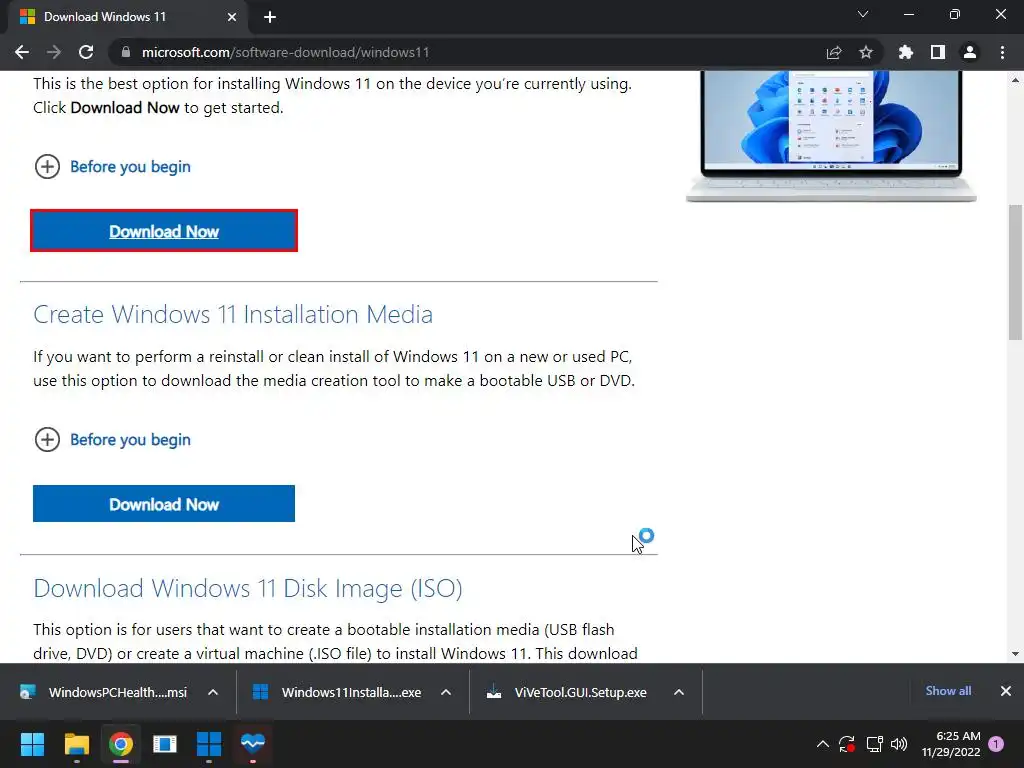Open the Chrome side panel
Viewport: 1024px width, 768px height.
tap(938, 52)
